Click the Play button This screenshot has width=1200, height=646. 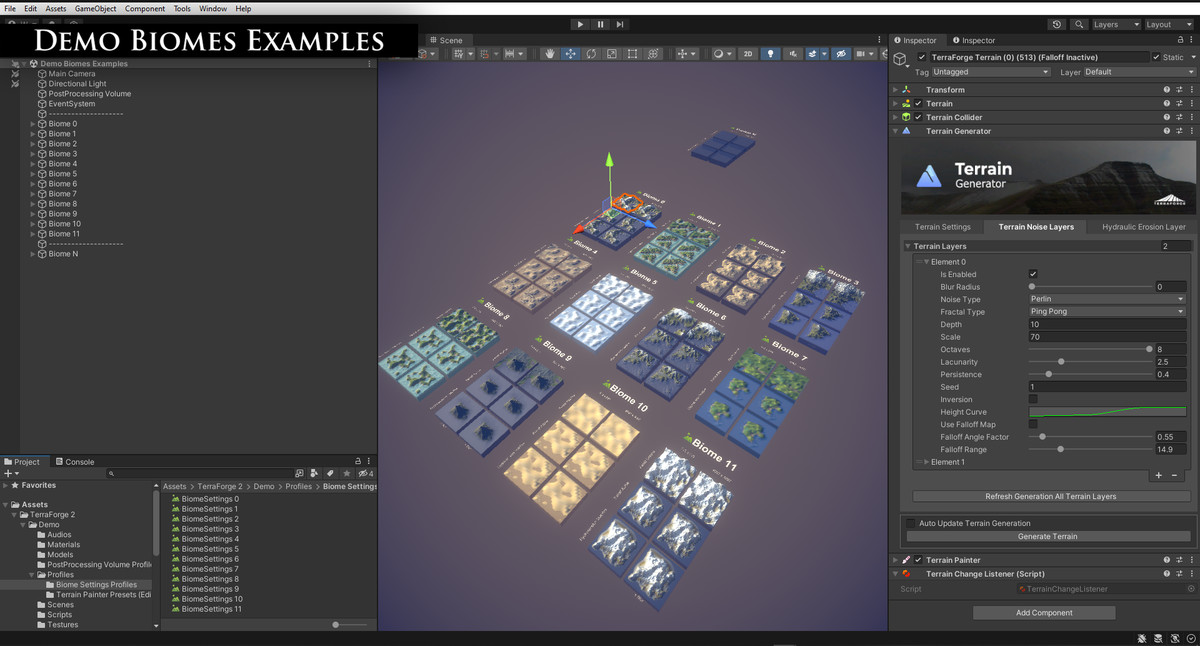click(580, 24)
